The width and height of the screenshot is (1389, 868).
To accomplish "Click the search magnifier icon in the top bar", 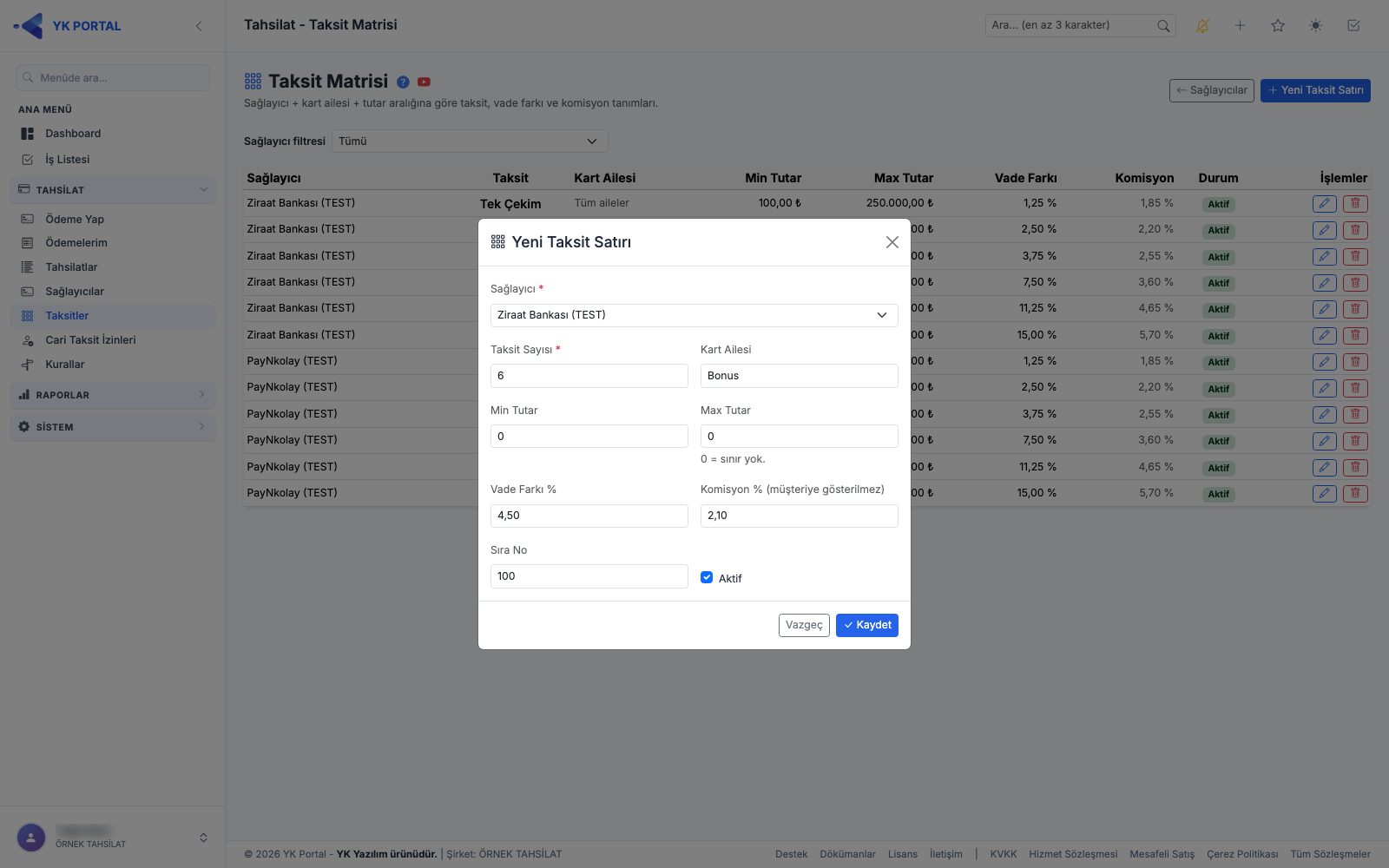I will (1163, 26).
